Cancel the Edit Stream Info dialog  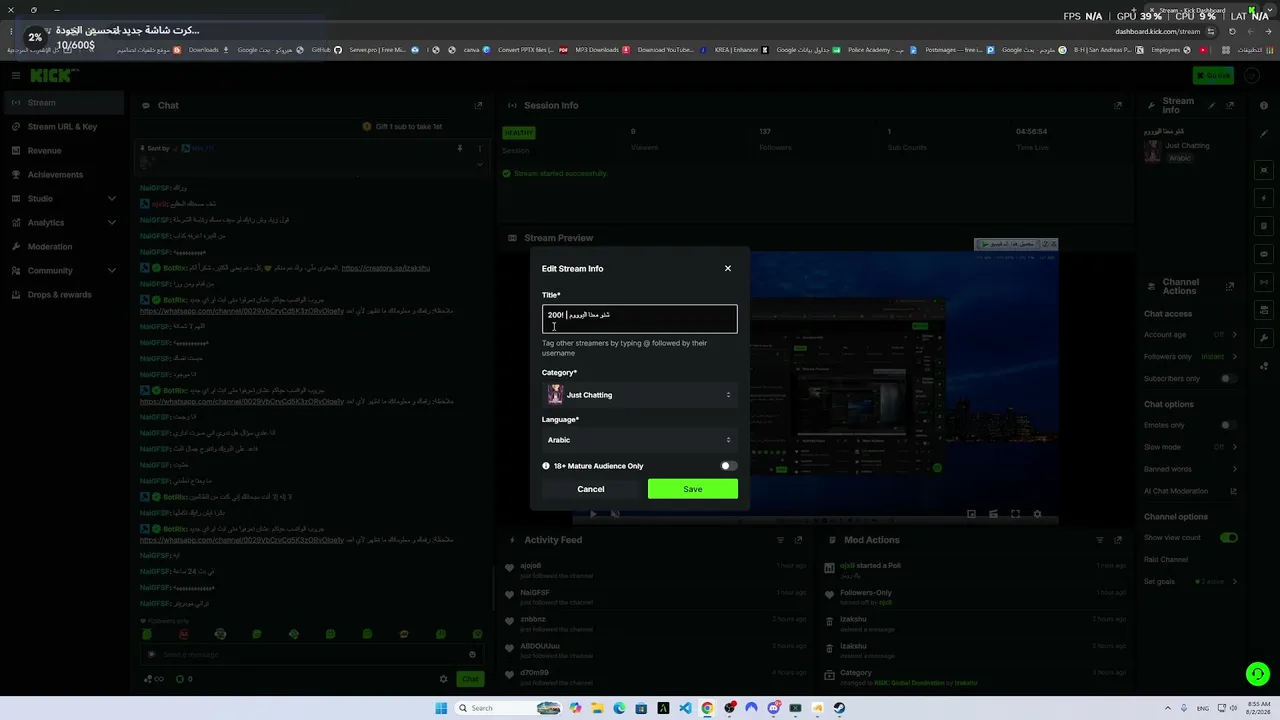(591, 489)
